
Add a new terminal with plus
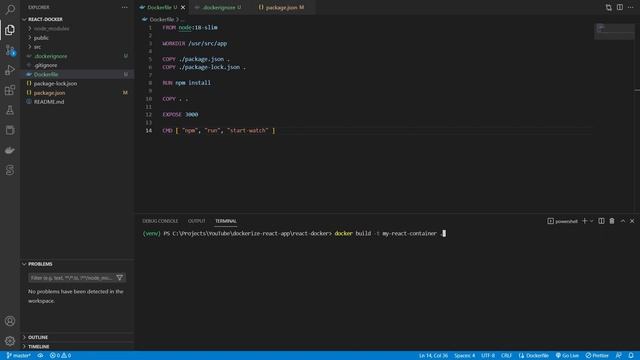(584, 221)
